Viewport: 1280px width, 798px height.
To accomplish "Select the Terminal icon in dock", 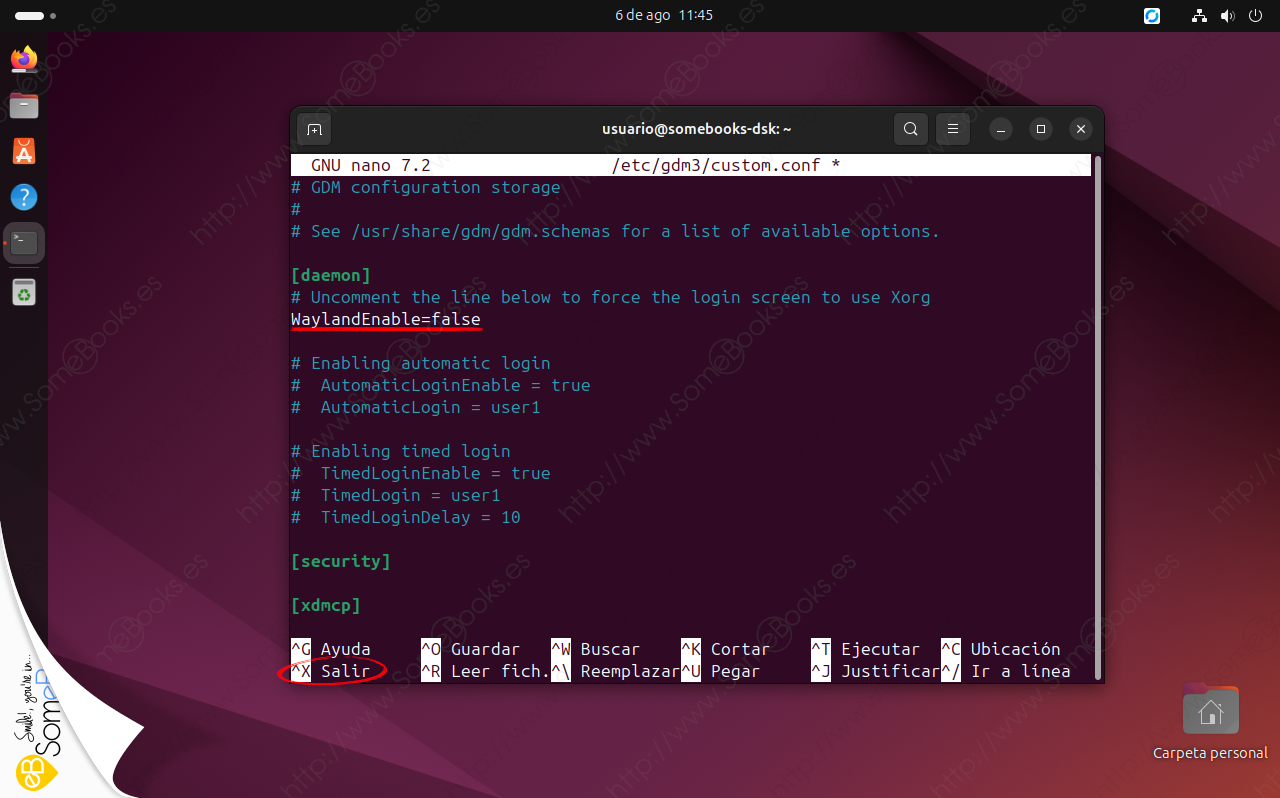I will tap(24, 243).
